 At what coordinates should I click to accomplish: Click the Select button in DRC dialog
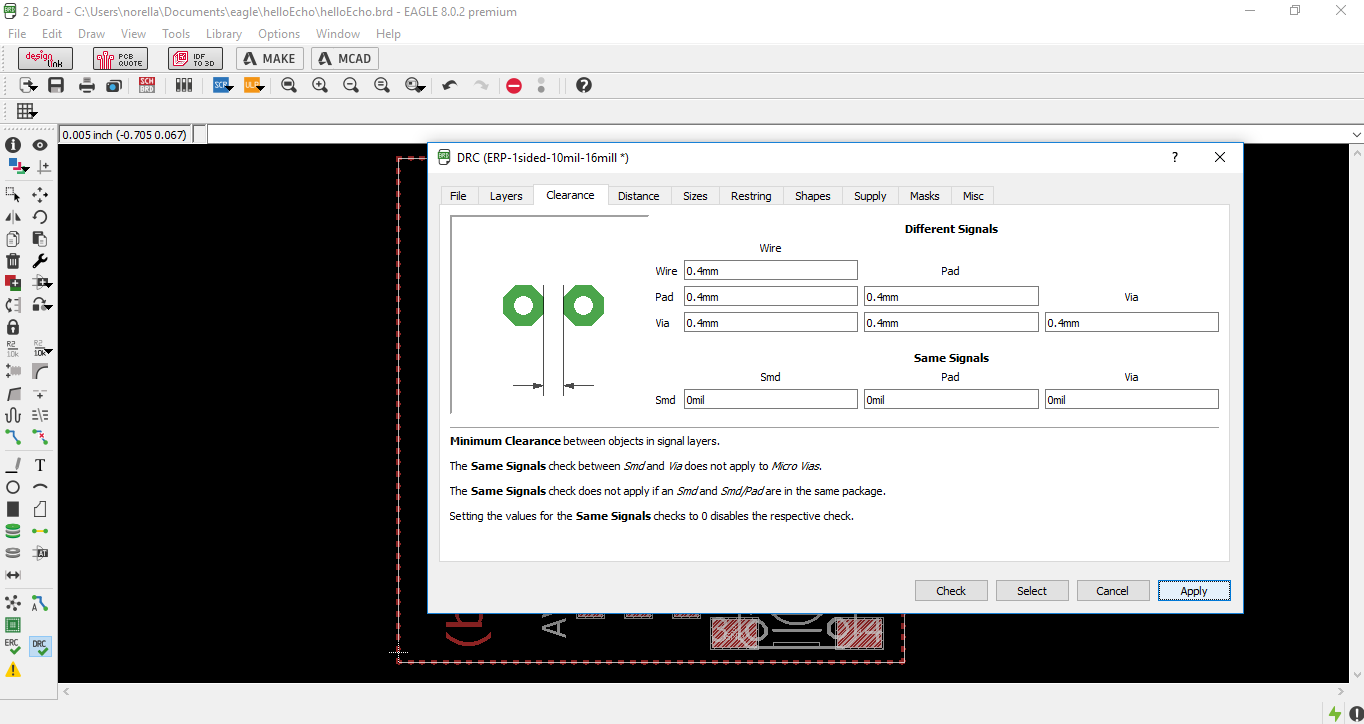[x=1032, y=591]
